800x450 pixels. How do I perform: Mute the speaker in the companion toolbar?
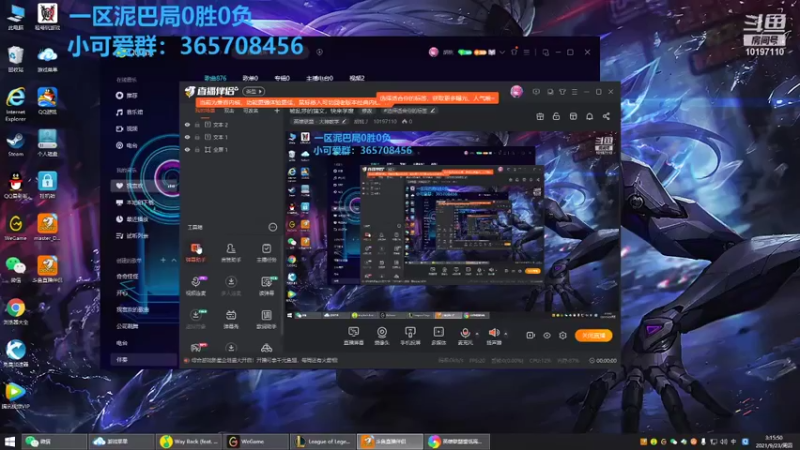(493, 336)
